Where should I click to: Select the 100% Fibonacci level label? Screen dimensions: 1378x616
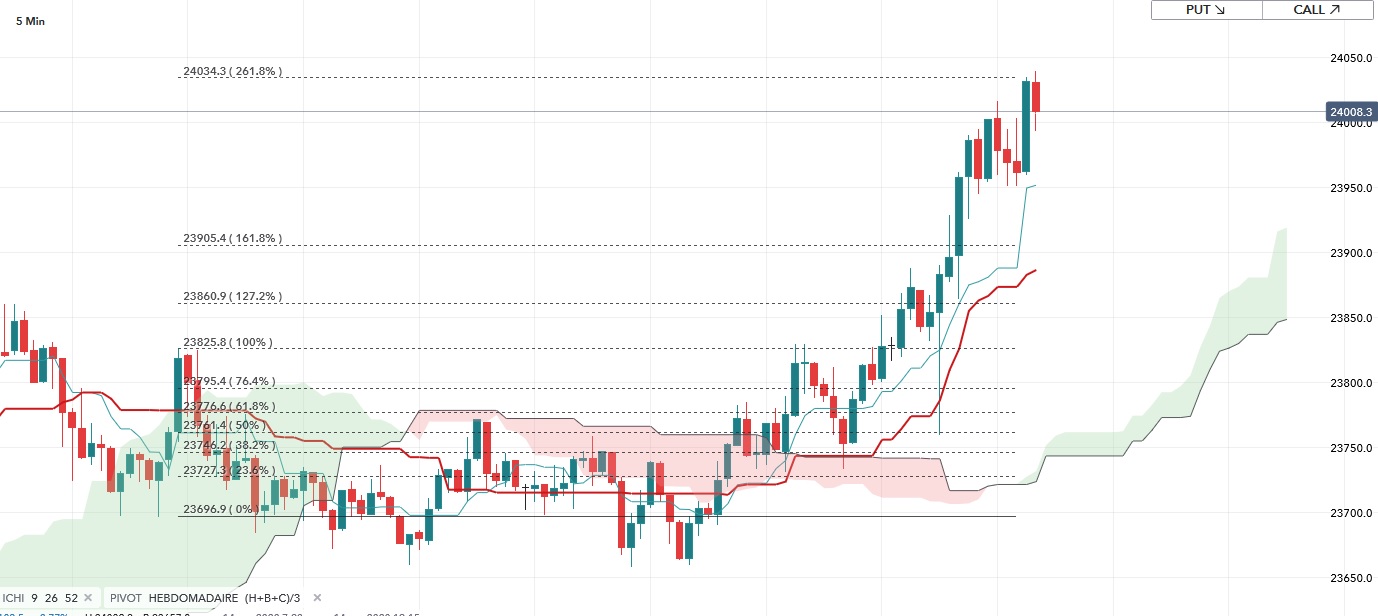click(227, 343)
